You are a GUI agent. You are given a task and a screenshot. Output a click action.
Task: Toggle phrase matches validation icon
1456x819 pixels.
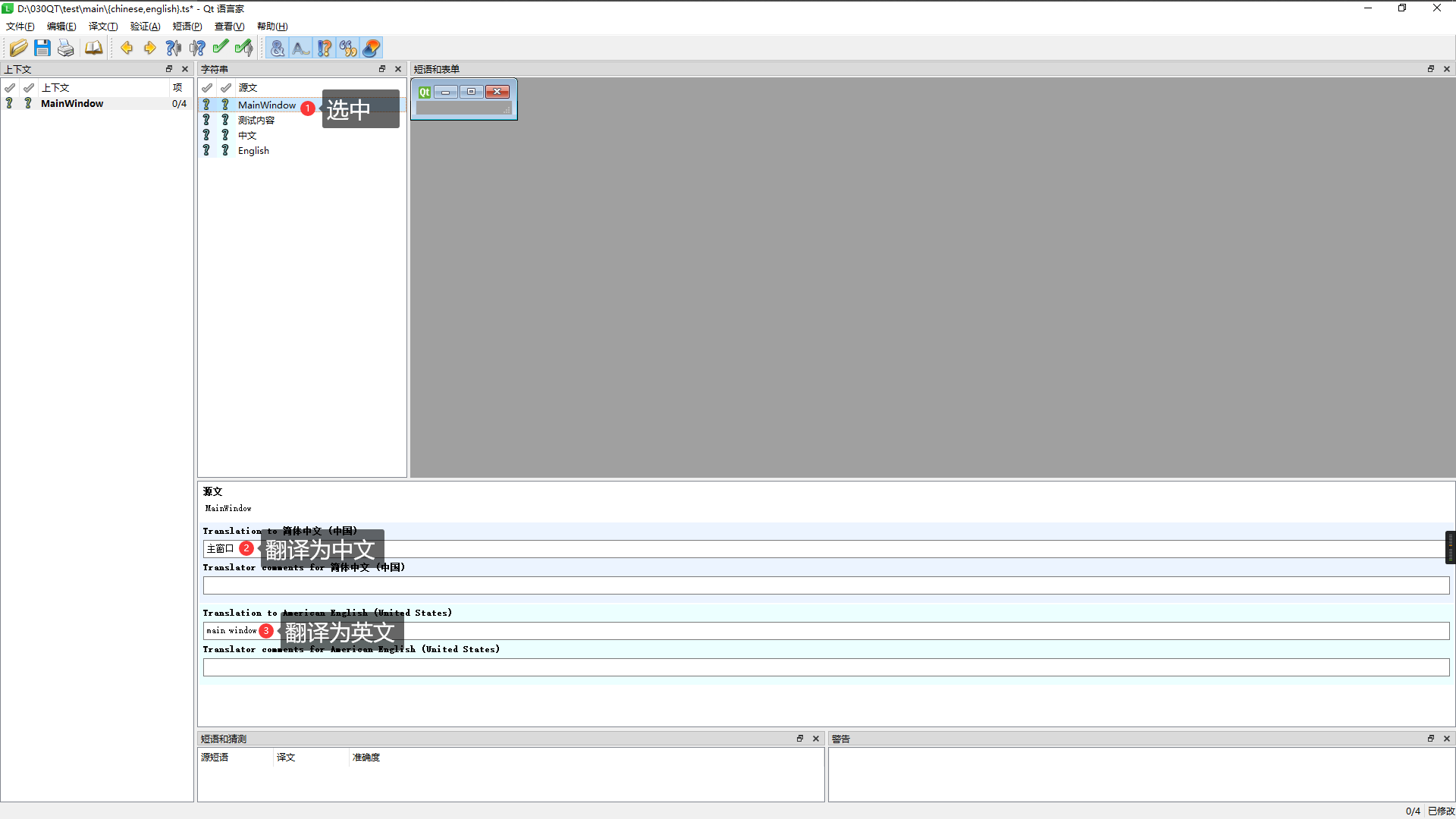point(348,49)
